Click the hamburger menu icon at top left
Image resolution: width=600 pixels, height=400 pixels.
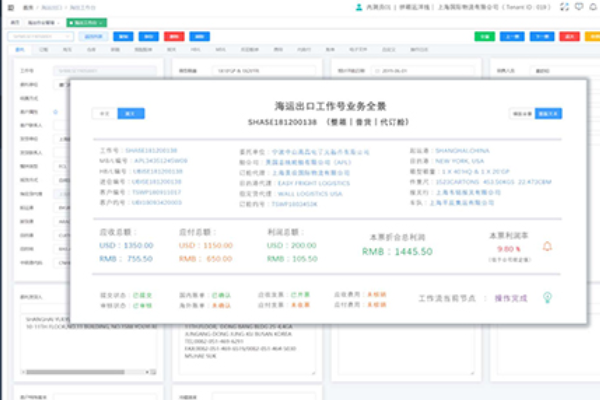pos(12,6)
